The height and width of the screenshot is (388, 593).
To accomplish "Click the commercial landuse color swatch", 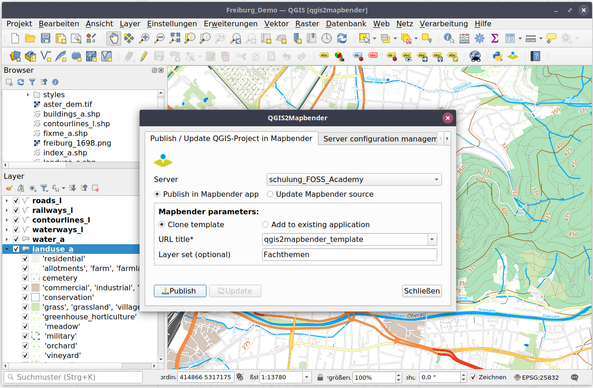I will pyautogui.click(x=36, y=288).
